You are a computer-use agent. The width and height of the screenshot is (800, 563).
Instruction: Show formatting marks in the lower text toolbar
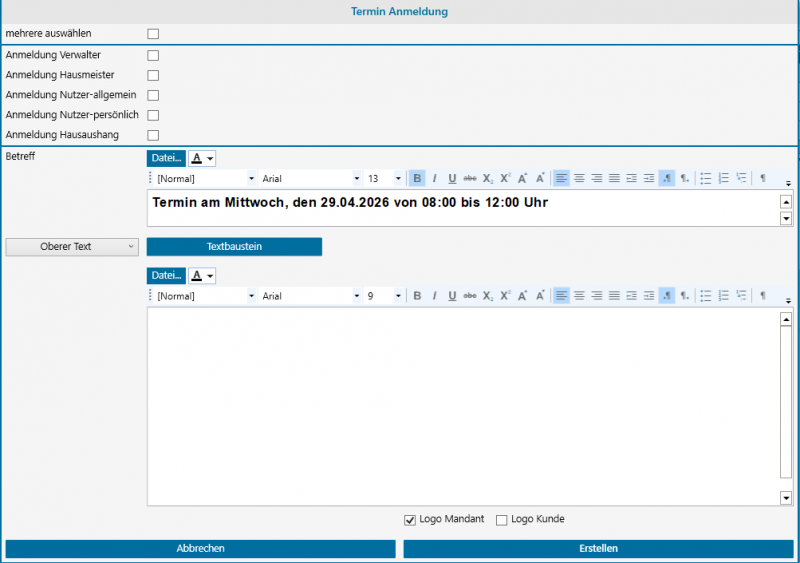pyautogui.click(x=763, y=296)
